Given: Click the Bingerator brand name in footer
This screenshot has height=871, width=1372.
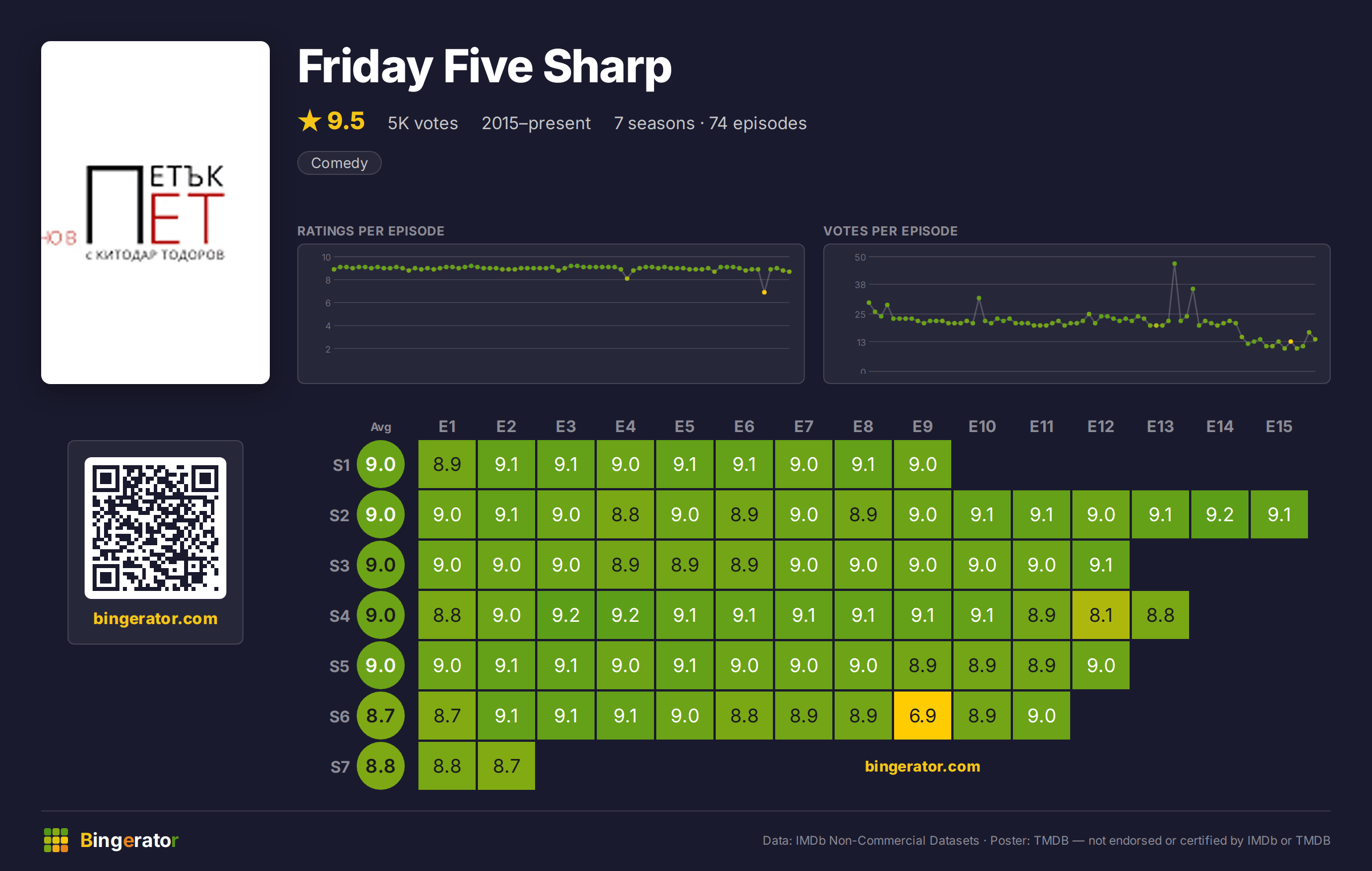Looking at the screenshot, I should [x=129, y=840].
